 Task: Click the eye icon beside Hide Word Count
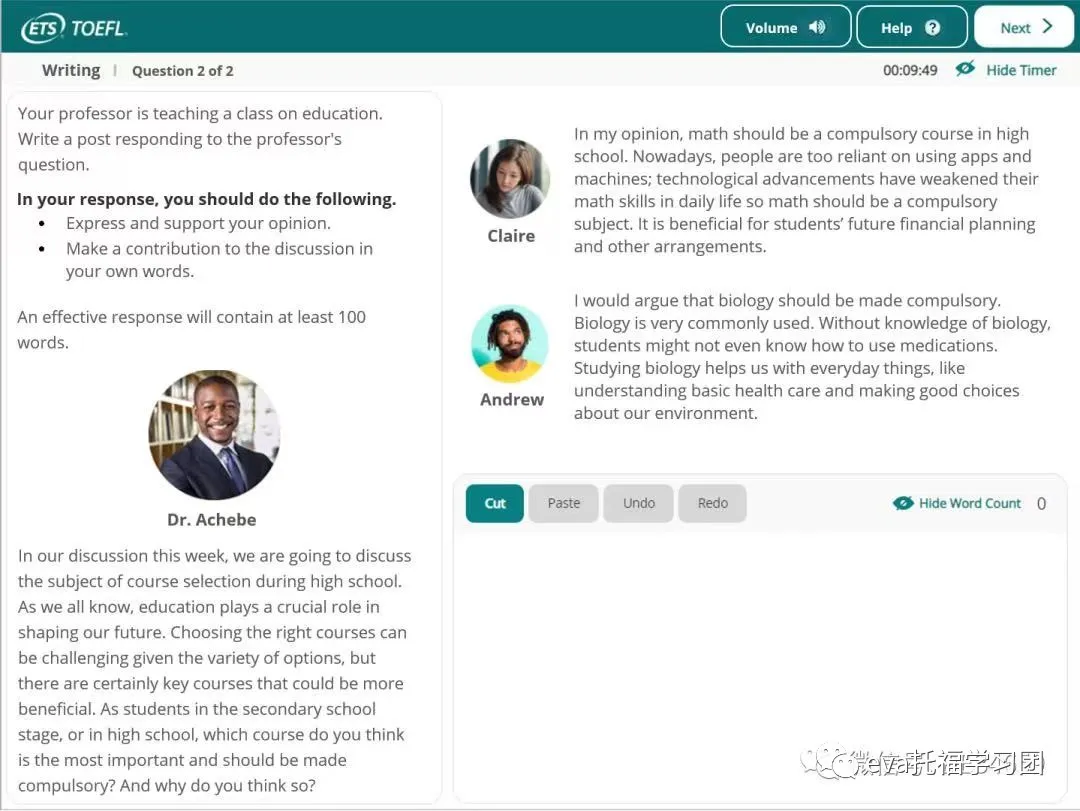903,503
